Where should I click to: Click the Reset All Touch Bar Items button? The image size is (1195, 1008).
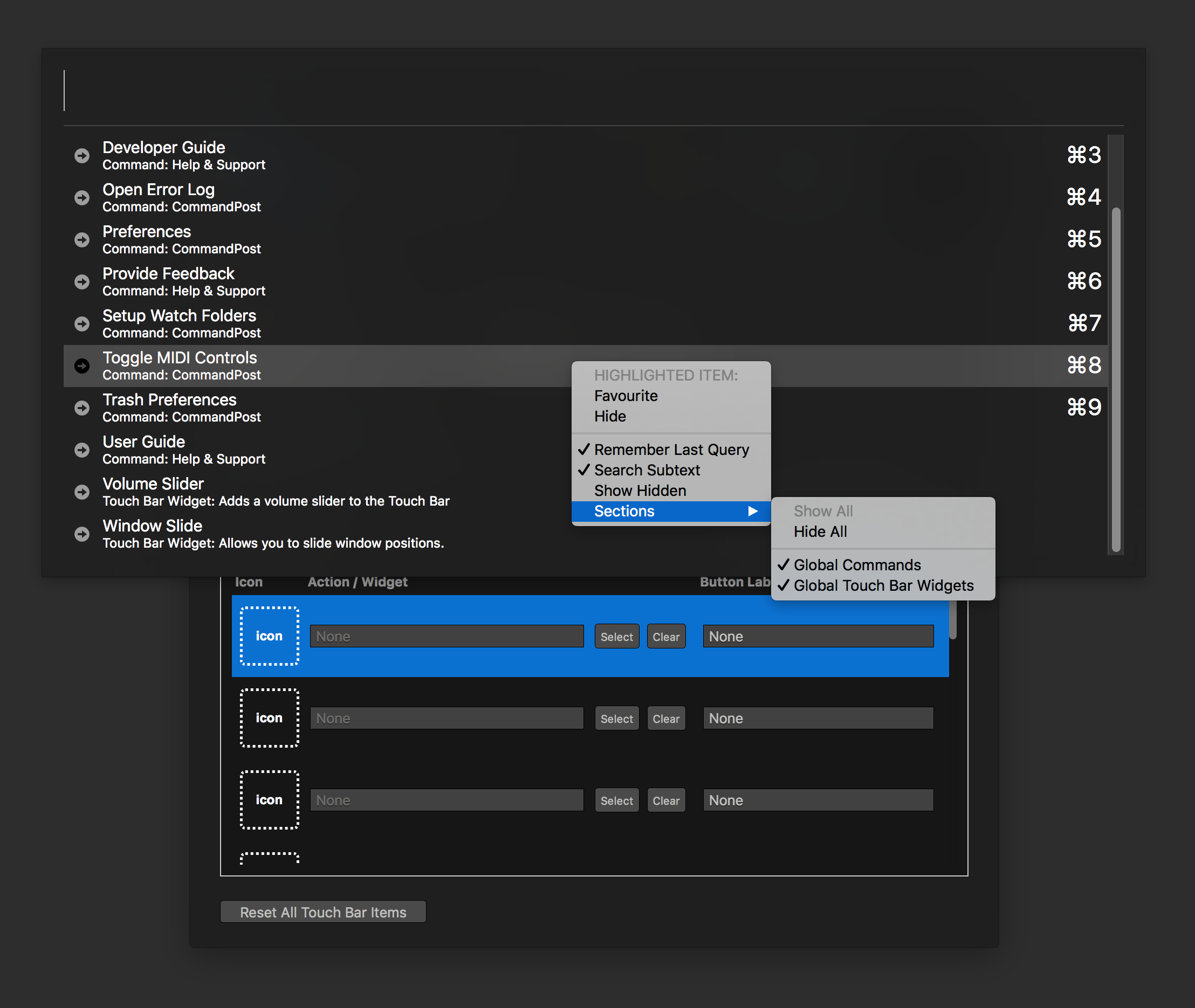[322, 912]
